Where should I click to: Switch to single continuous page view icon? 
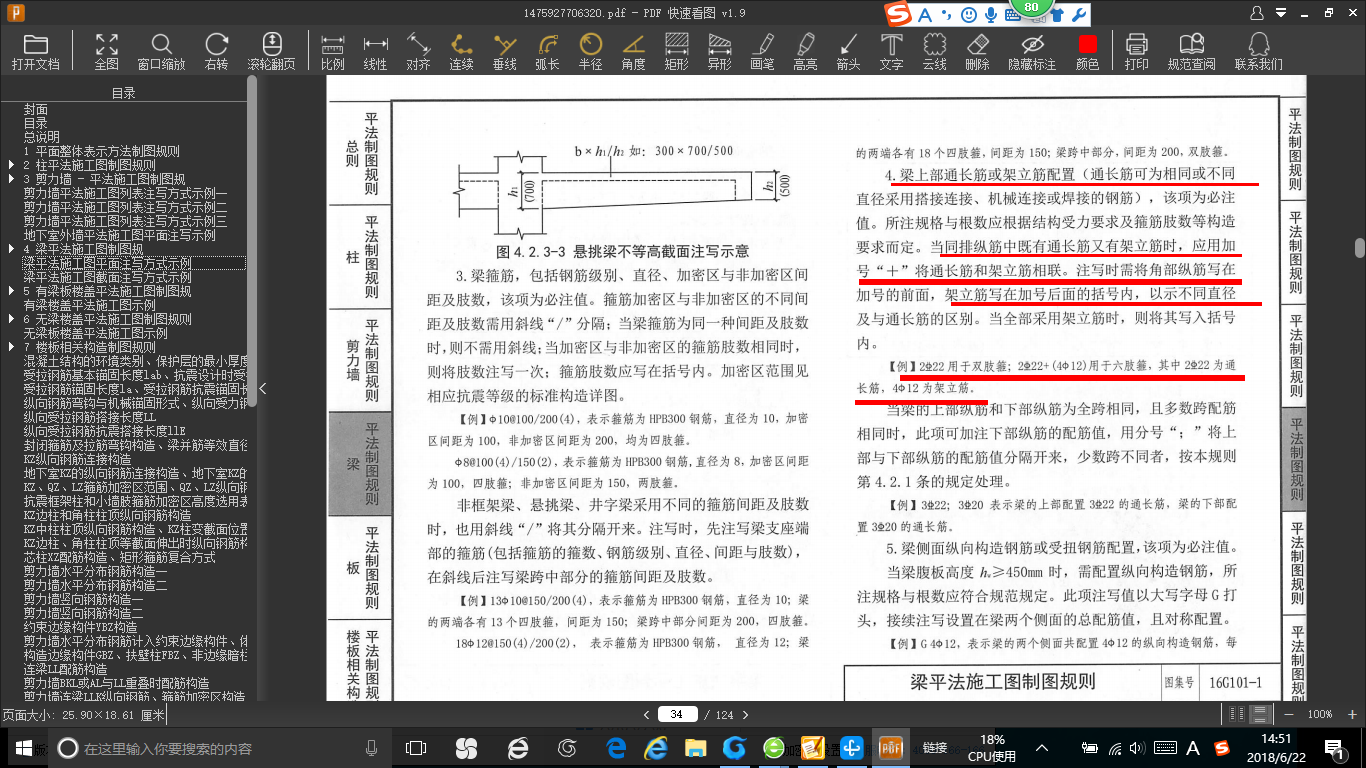[x=1260, y=714]
